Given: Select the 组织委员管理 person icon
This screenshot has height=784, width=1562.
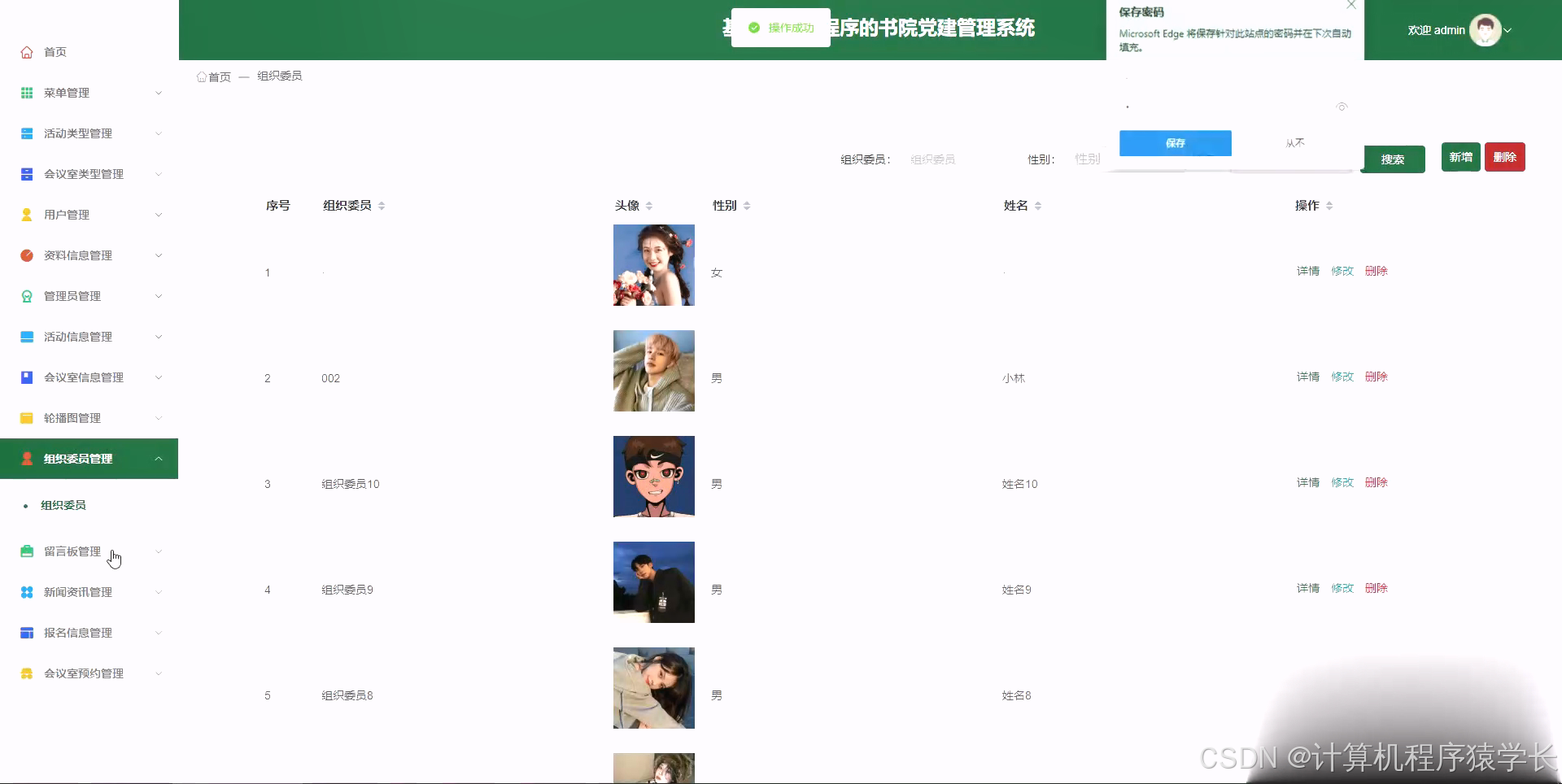Looking at the screenshot, I should coord(26,458).
